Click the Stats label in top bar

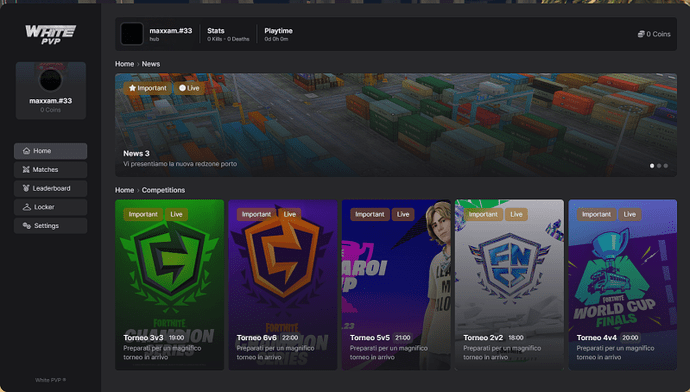point(216,31)
